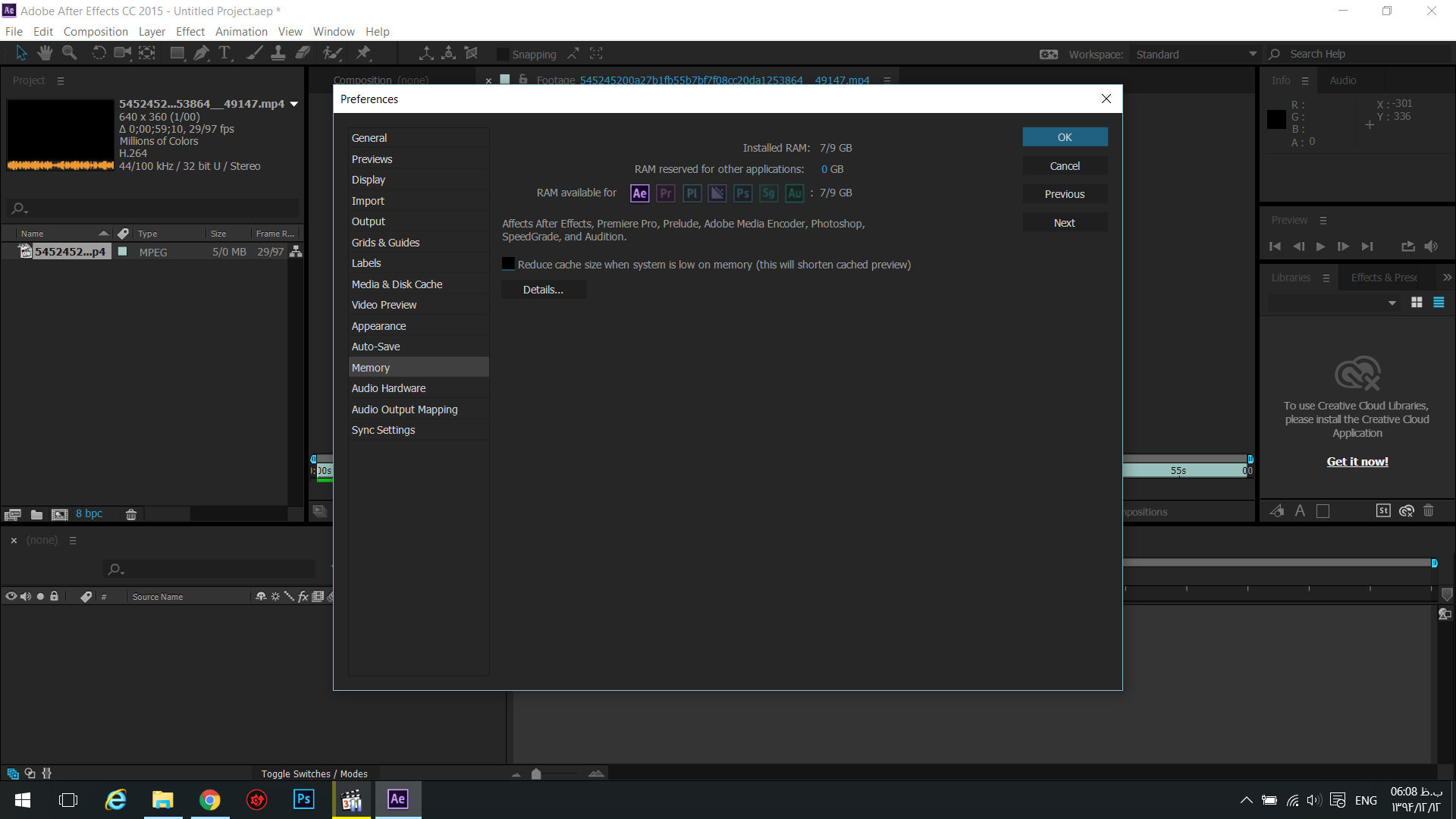Click the footage thumbnail in Project panel
Screen dimensions: 1456x819
(60, 135)
